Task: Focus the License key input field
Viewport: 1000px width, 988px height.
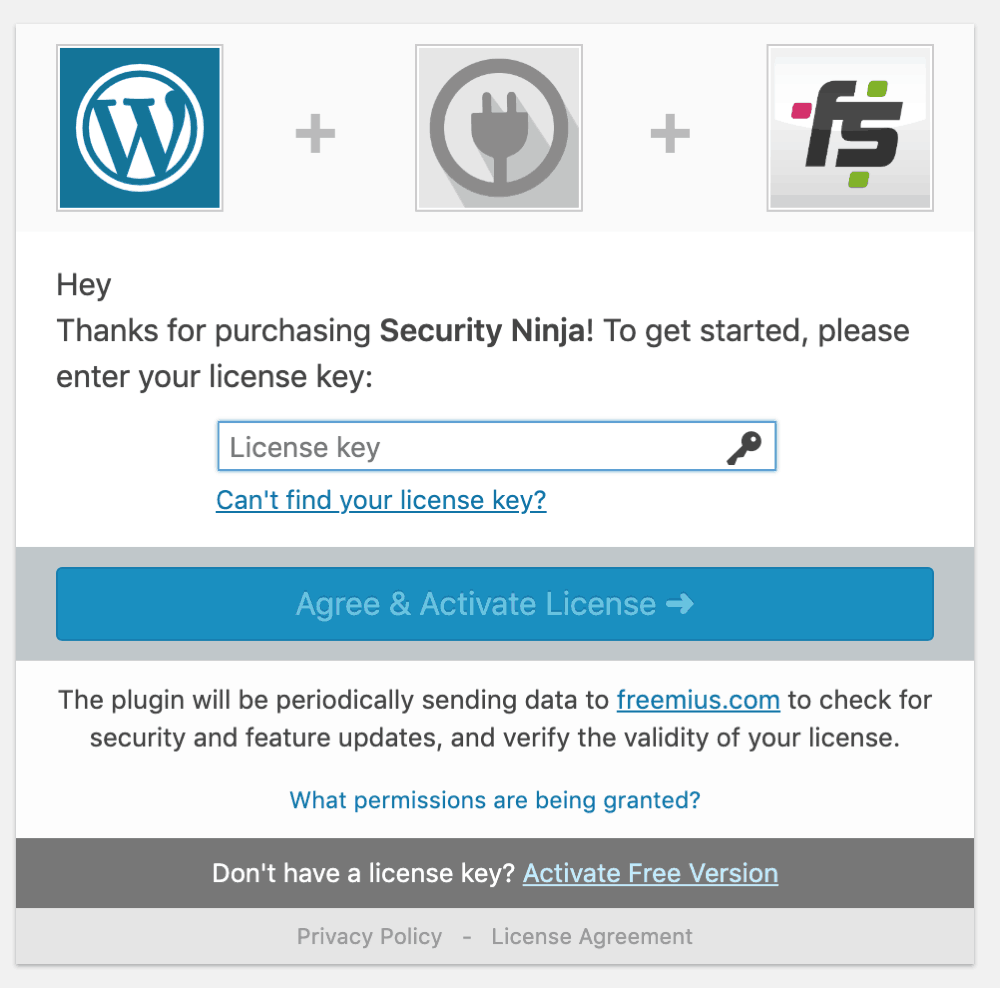Action: (470, 447)
